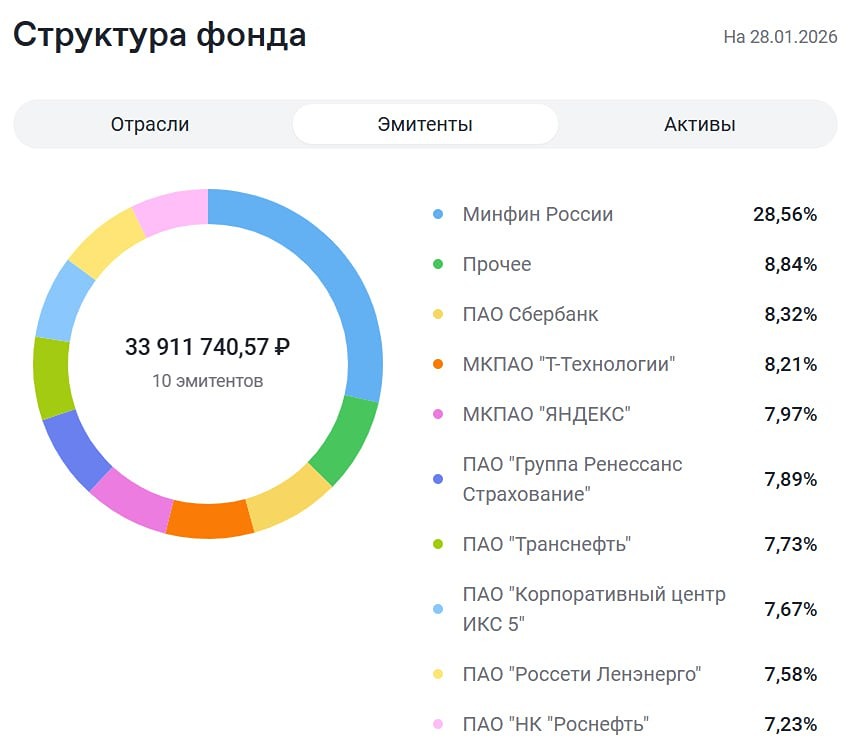
Task: Click the light-green dot beside ПАО "Транснефть"
Action: (438, 544)
